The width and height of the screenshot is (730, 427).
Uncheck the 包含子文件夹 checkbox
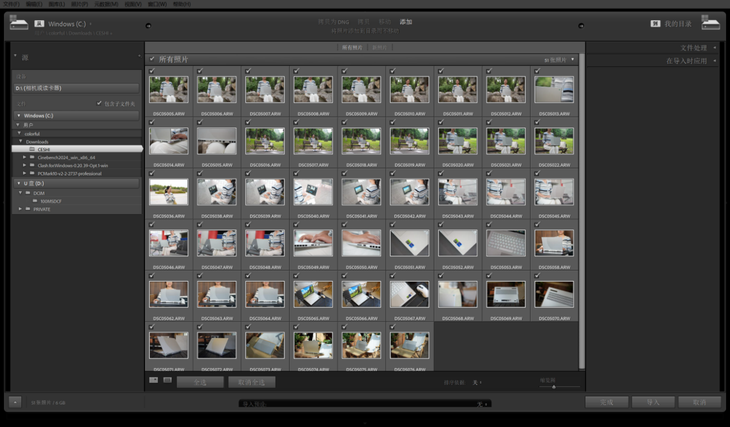click(99, 103)
